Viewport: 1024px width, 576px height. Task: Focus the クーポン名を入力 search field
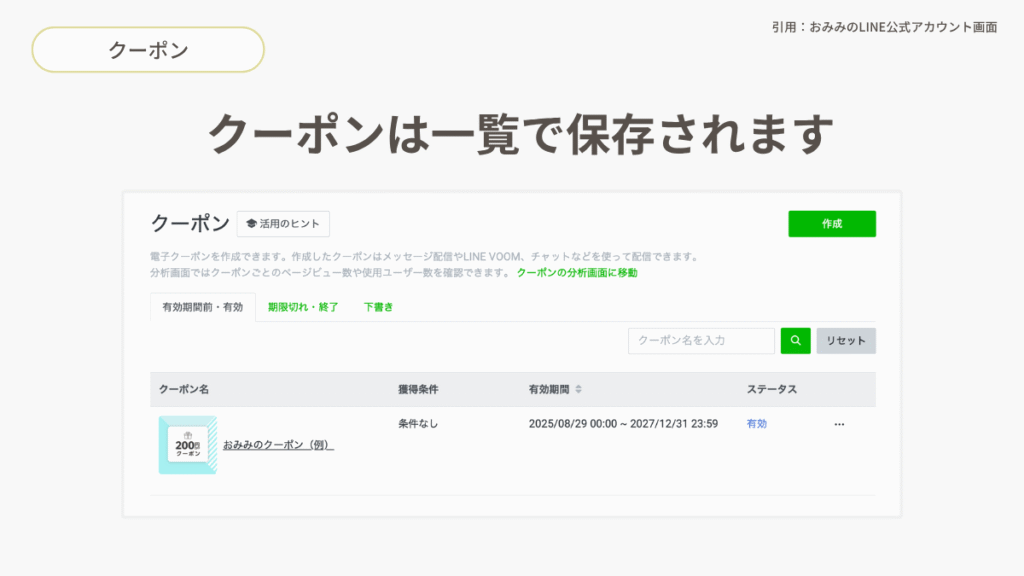tap(701, 341)
